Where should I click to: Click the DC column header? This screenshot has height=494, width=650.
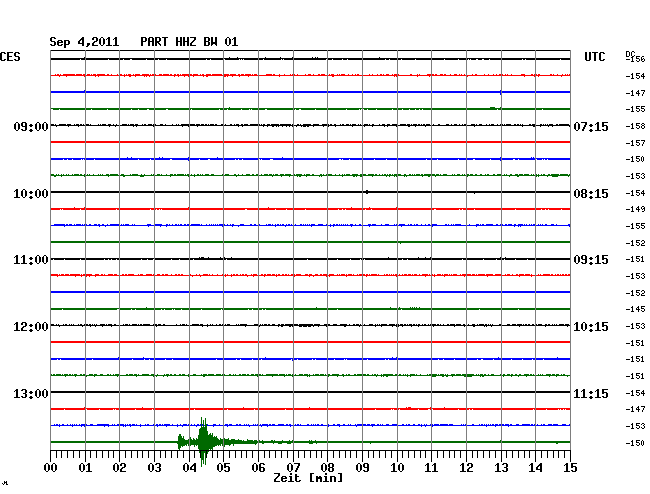pyautogui.click(x=630, y=53)
